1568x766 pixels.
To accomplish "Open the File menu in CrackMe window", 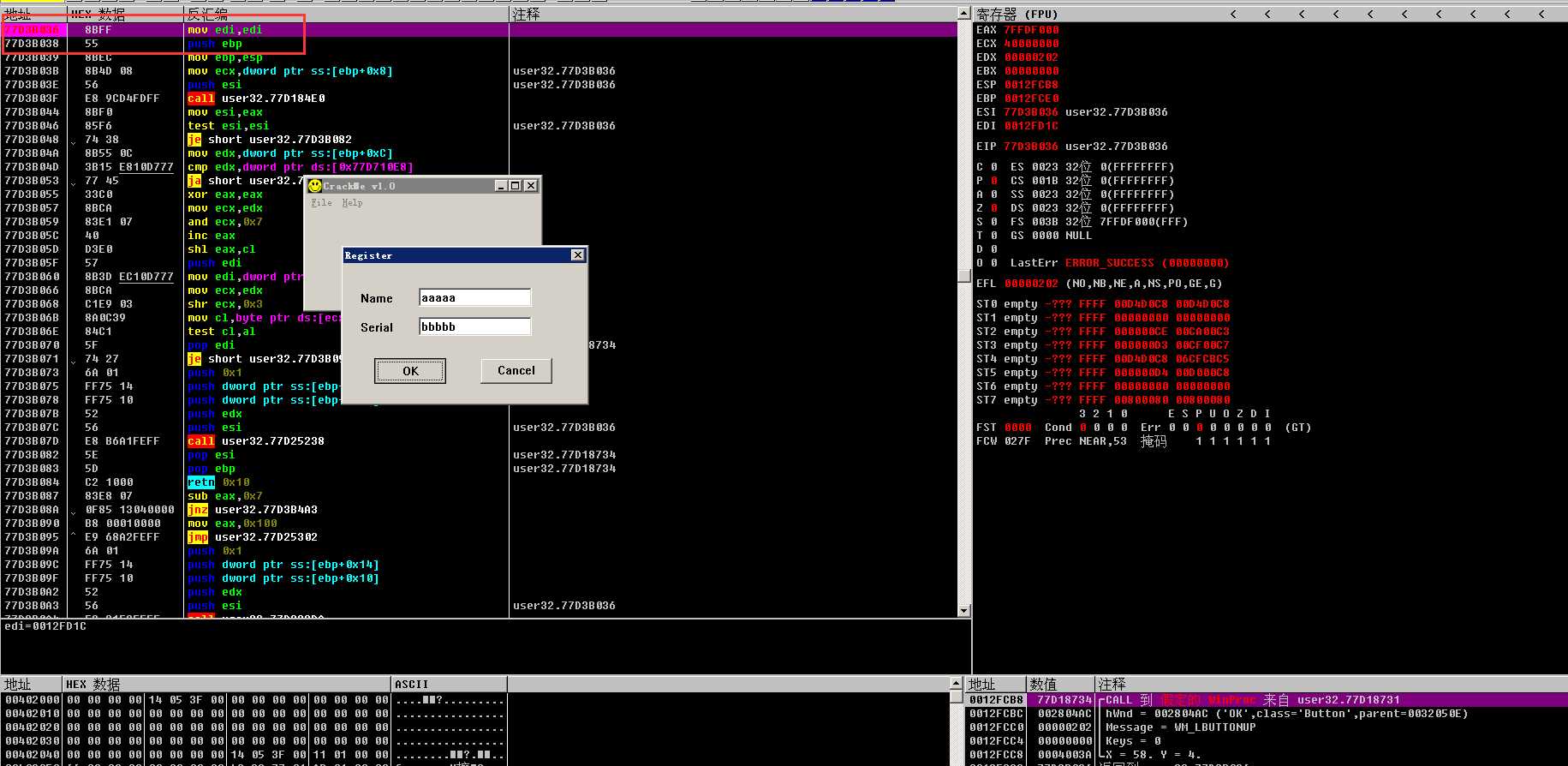I will click(322, 203).
